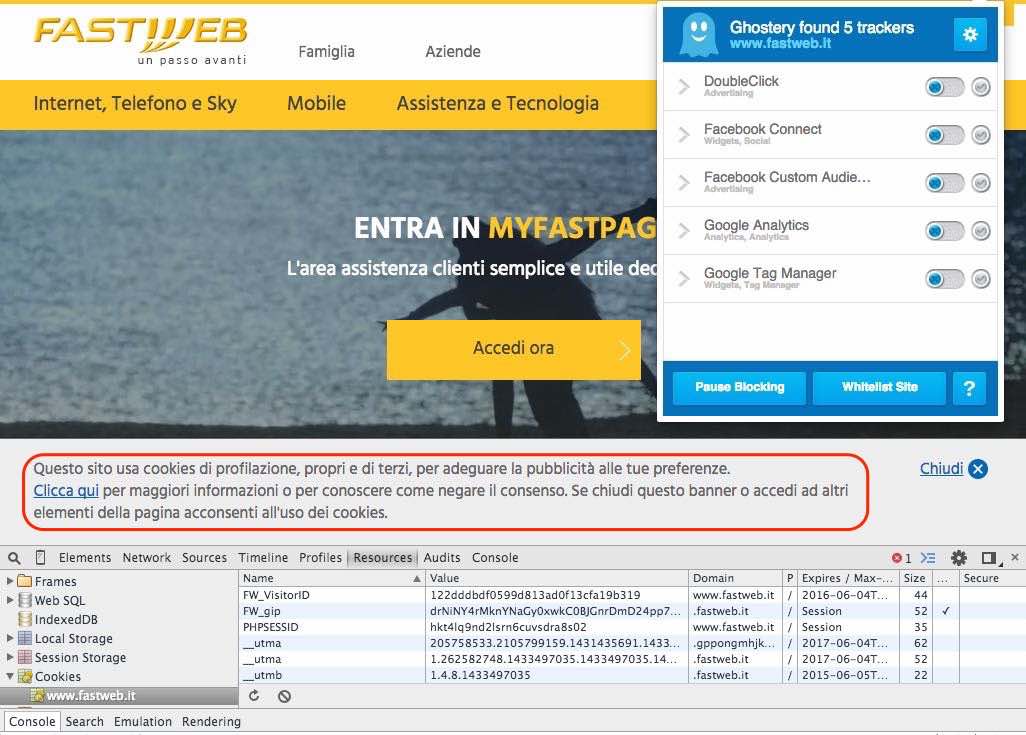
Task: Click the Pause Blocking button
Action: [739, 387]
